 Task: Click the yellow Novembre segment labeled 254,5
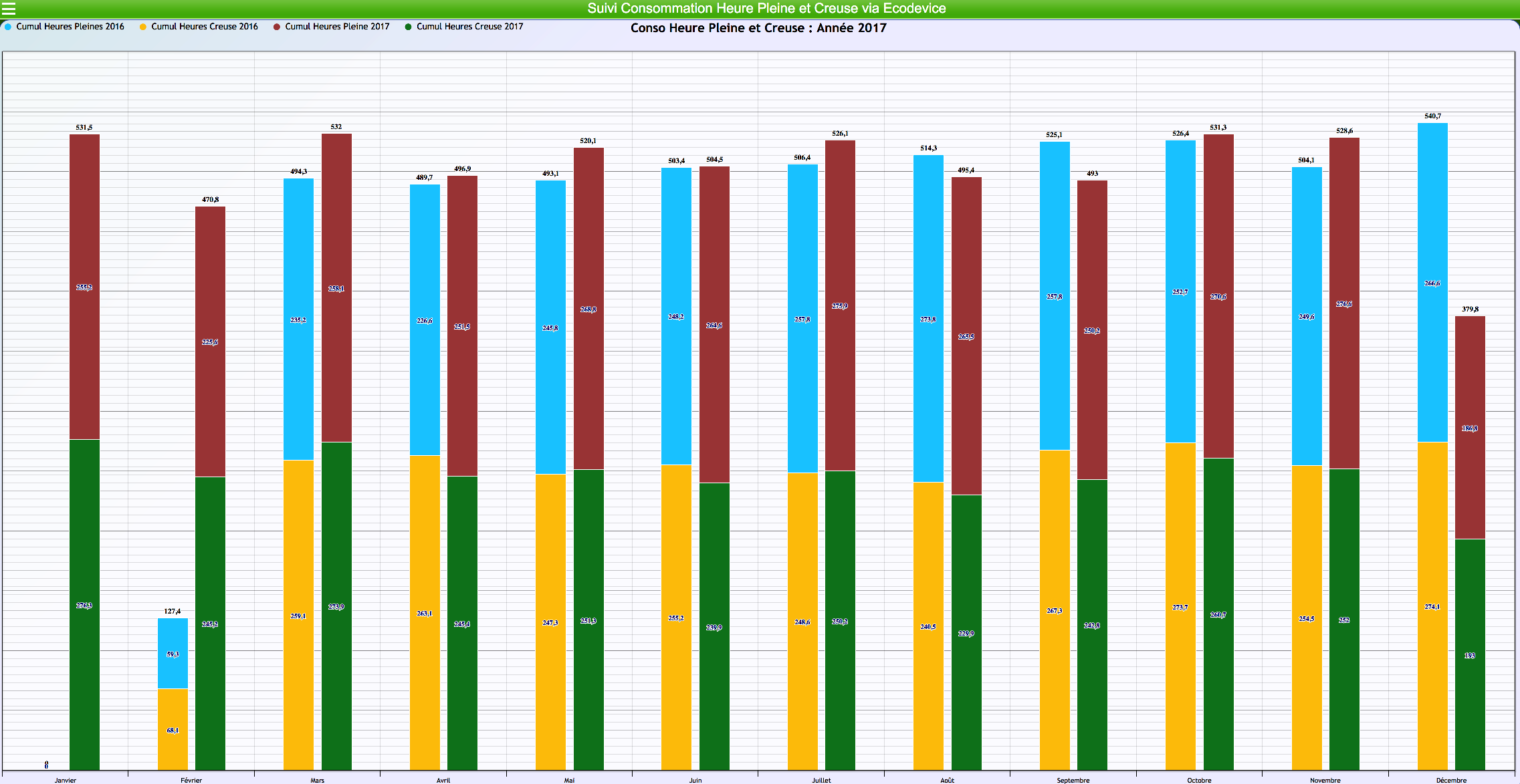[x=1307, y=618]
